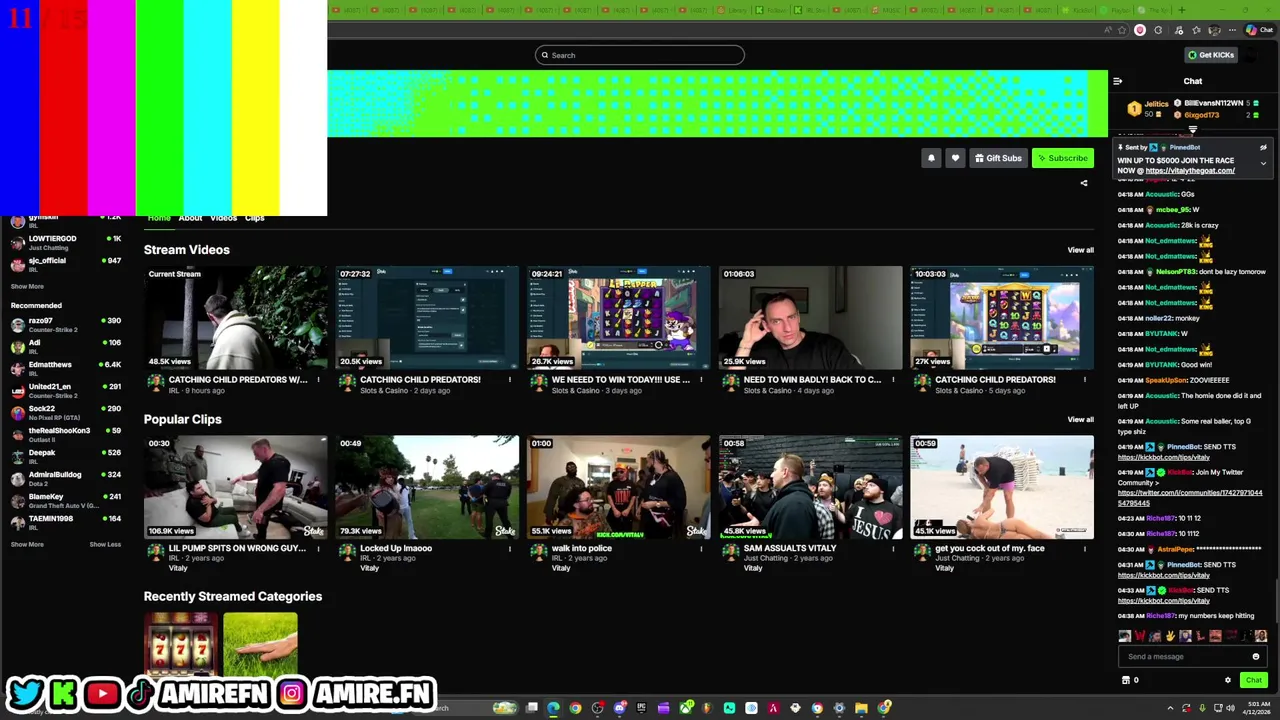The image size is (1280, 720).
Task: Open options for WE NEEED TO WIN video
Action: (x=701, y=379)
